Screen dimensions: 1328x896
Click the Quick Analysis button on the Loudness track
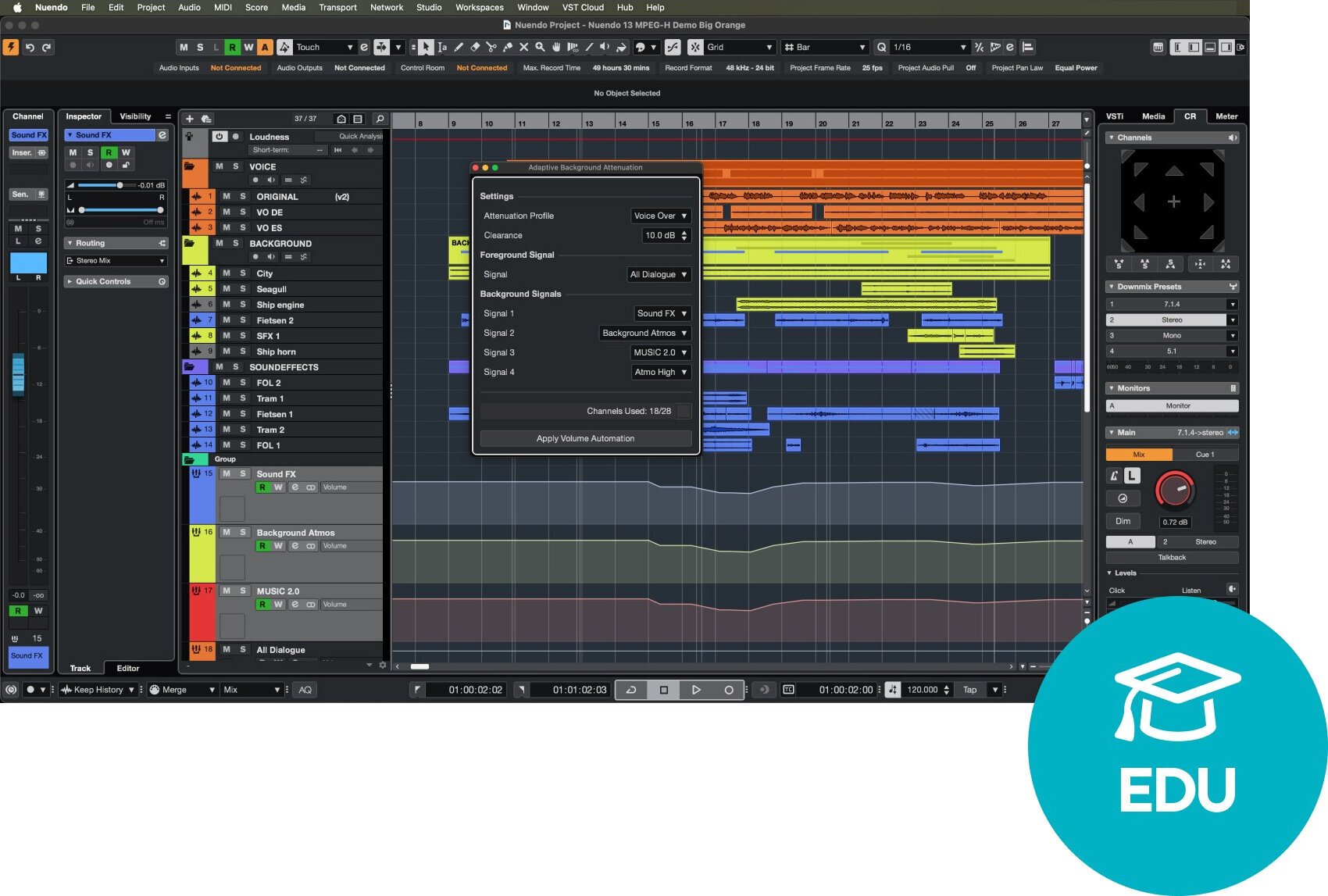pos(359,136)
